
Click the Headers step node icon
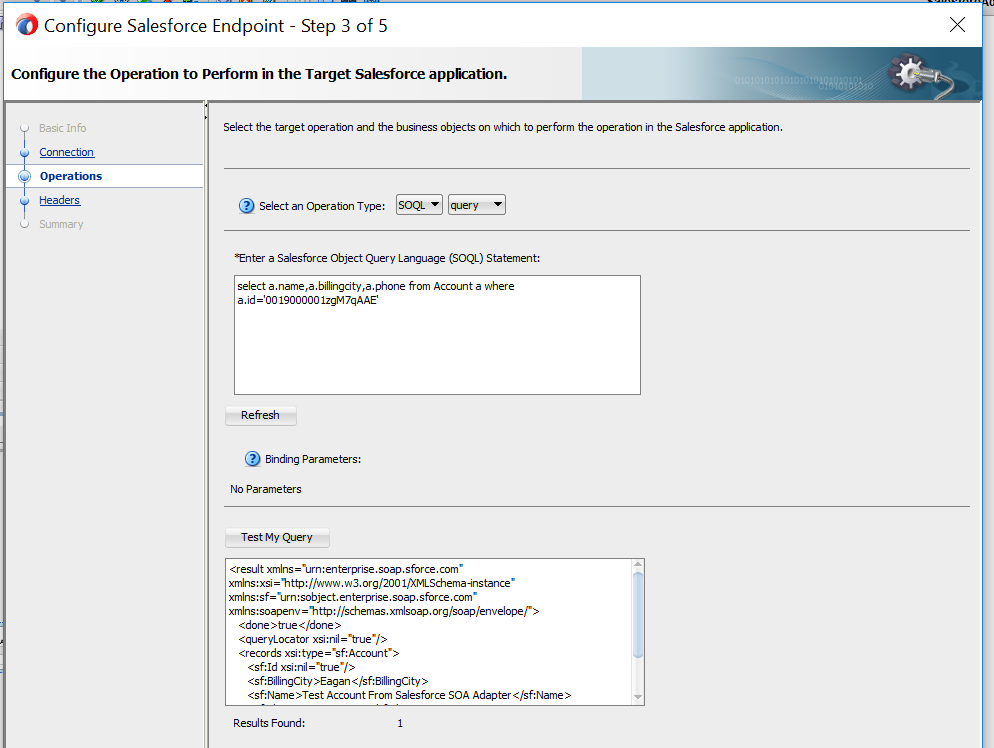(24, 200)
